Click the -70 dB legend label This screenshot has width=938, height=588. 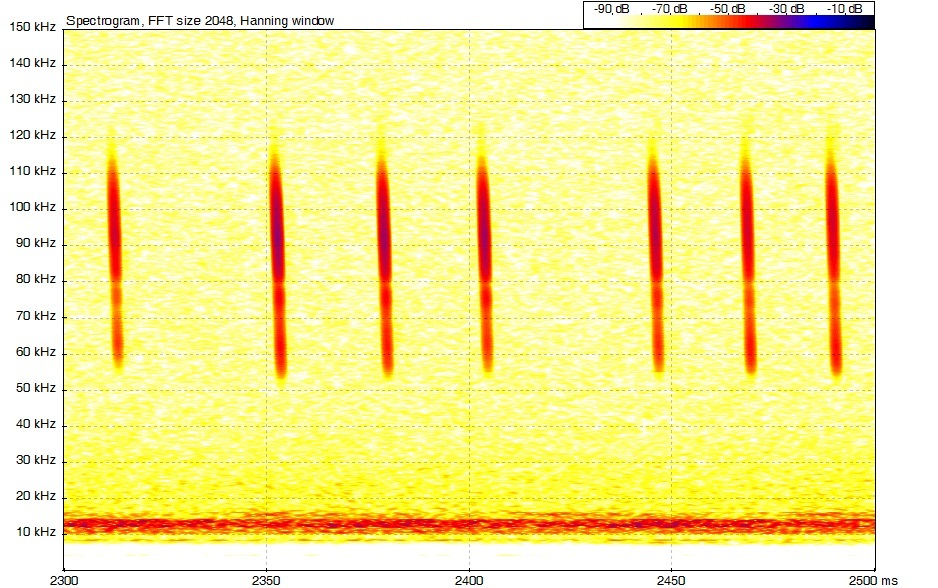click(x=669, y=8)
